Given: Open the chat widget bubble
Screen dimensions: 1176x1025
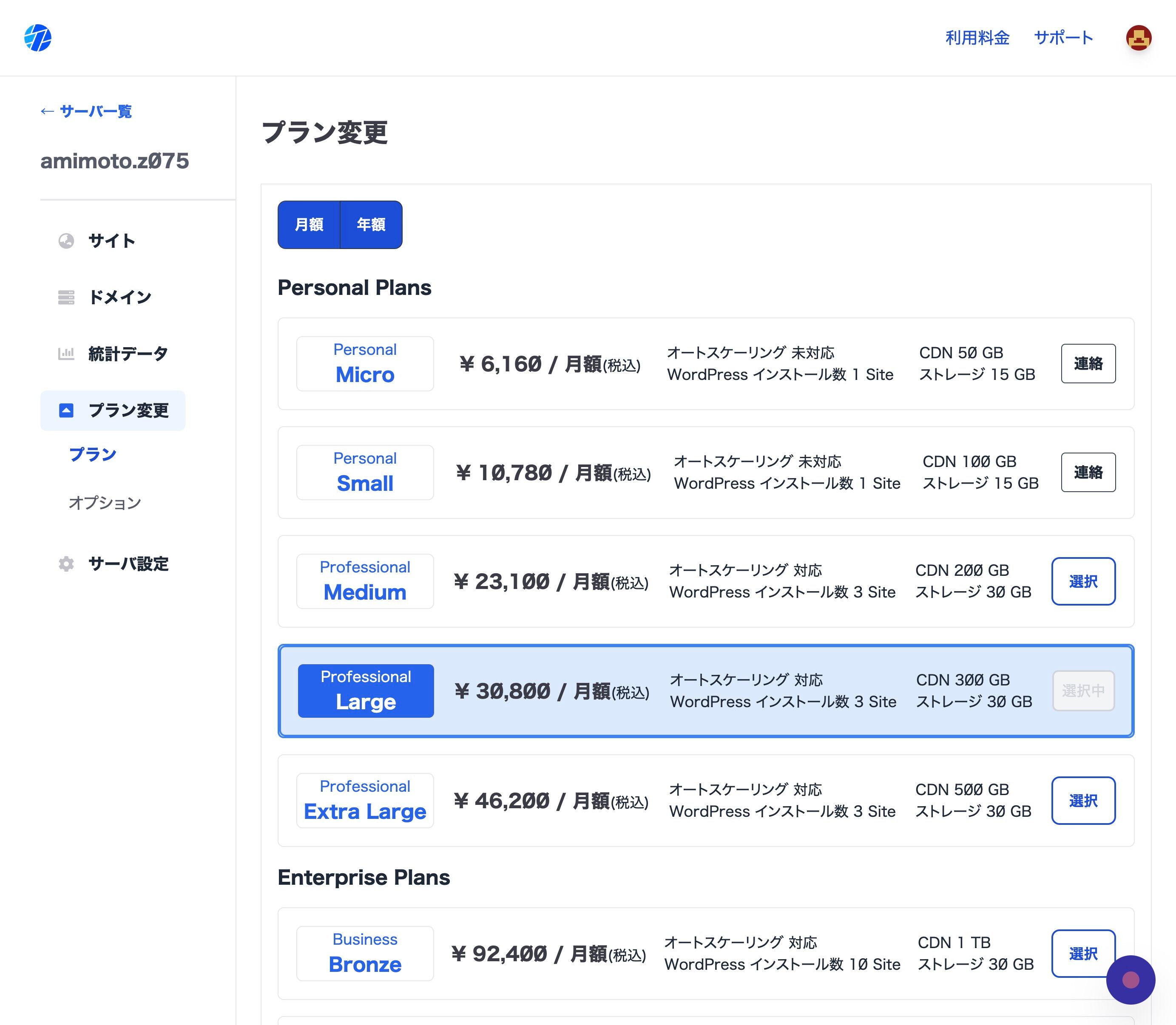Looking at the screenshot, I should pos(1130,980).
